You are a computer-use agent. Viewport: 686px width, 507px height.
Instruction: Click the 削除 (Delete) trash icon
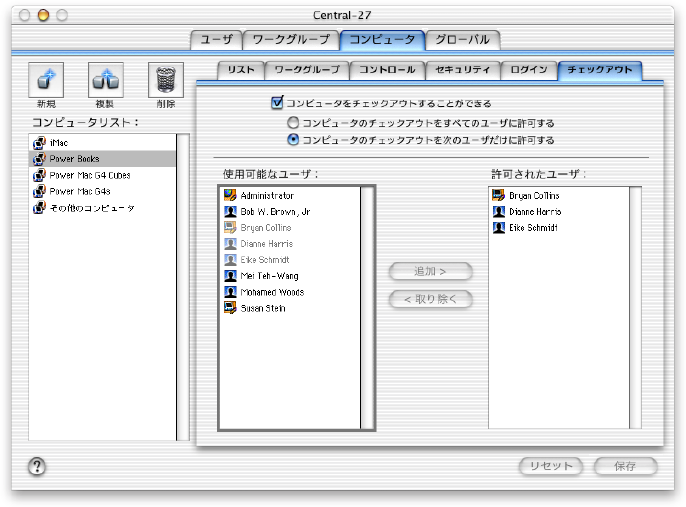tap(166, 80)
